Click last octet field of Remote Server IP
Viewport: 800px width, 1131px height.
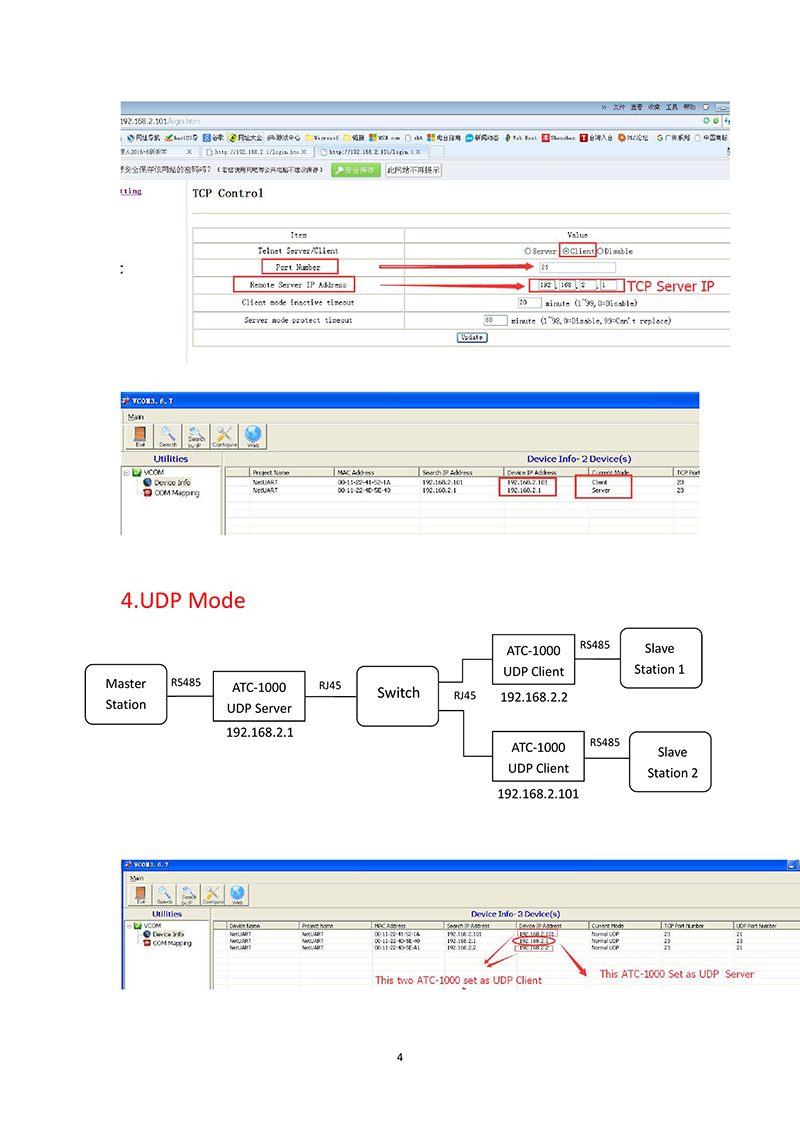pyautogui.click(x=607, y=285)
